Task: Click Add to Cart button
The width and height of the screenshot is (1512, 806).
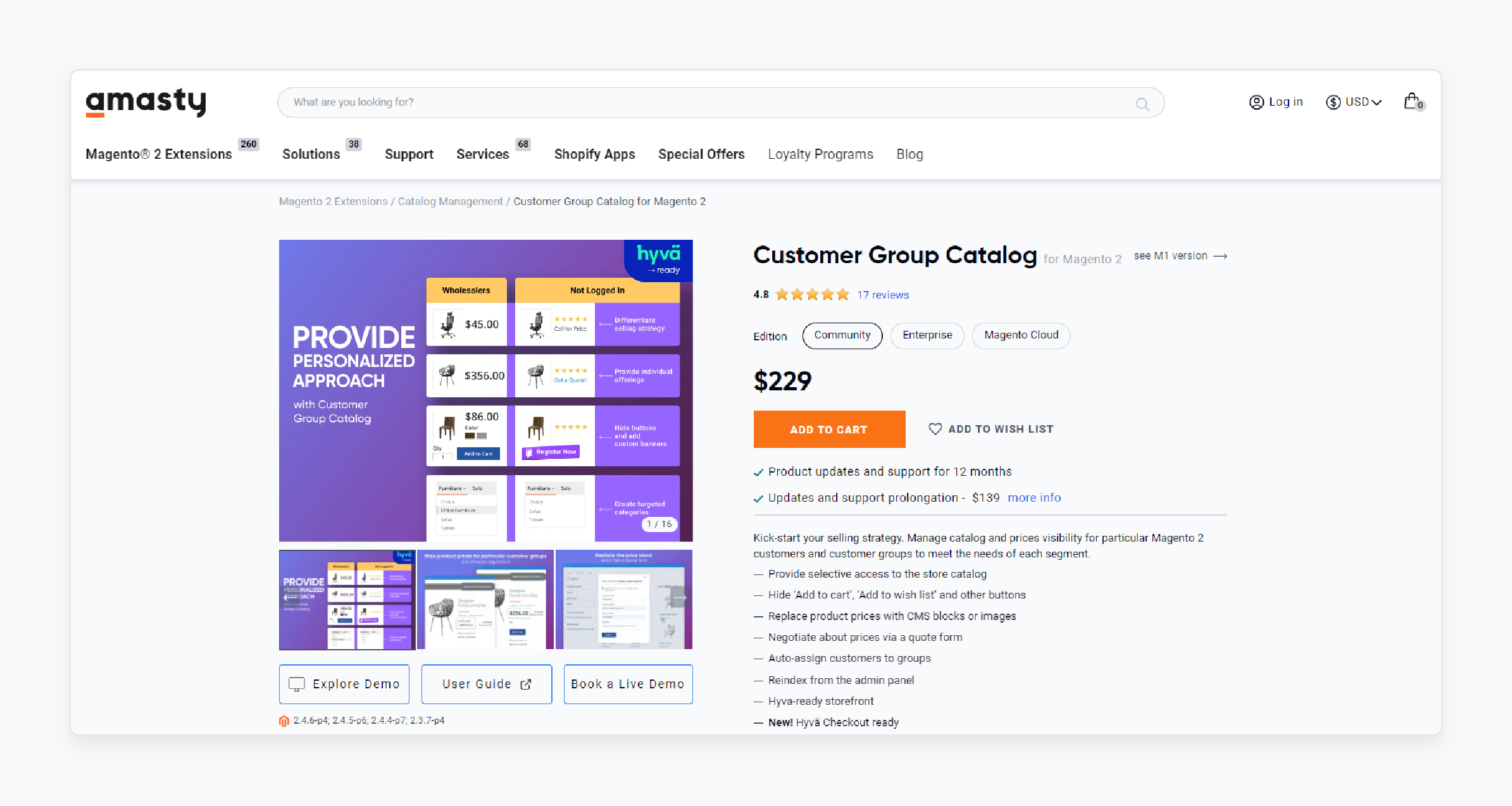Action: 829,429
